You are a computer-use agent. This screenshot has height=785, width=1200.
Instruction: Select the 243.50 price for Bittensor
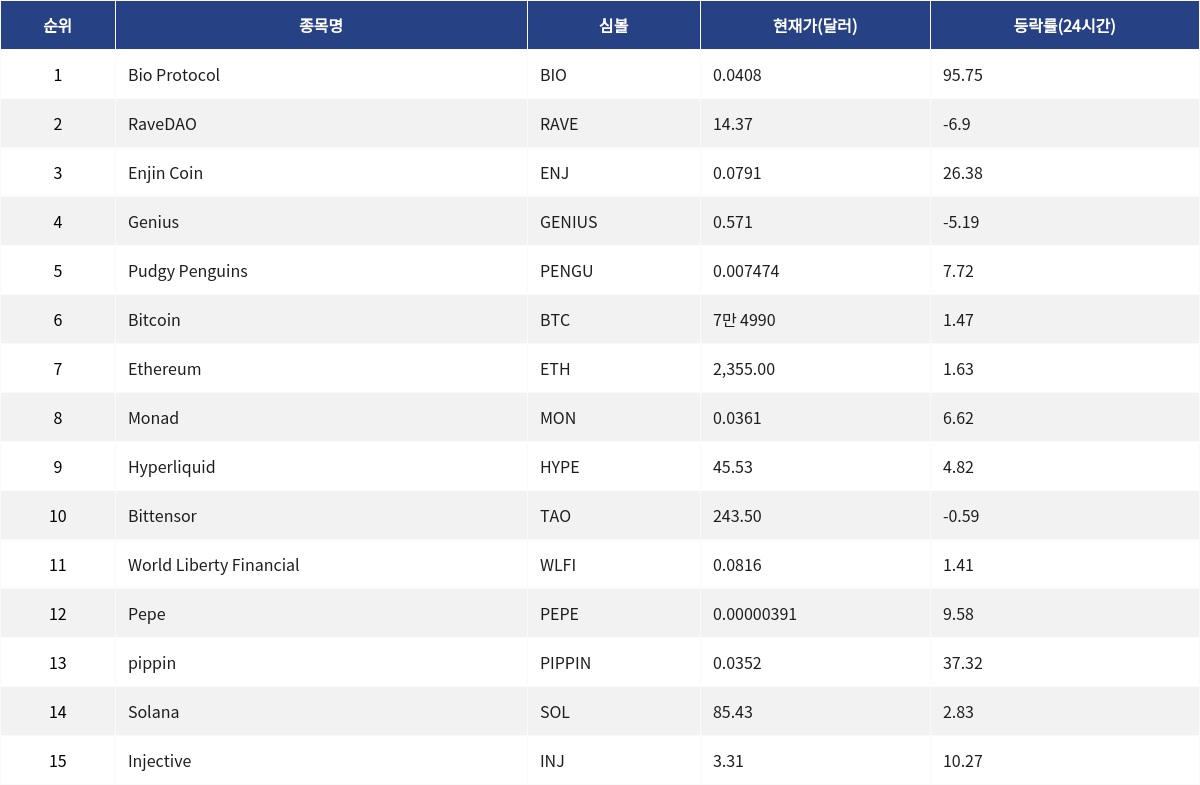pos(737,516)
